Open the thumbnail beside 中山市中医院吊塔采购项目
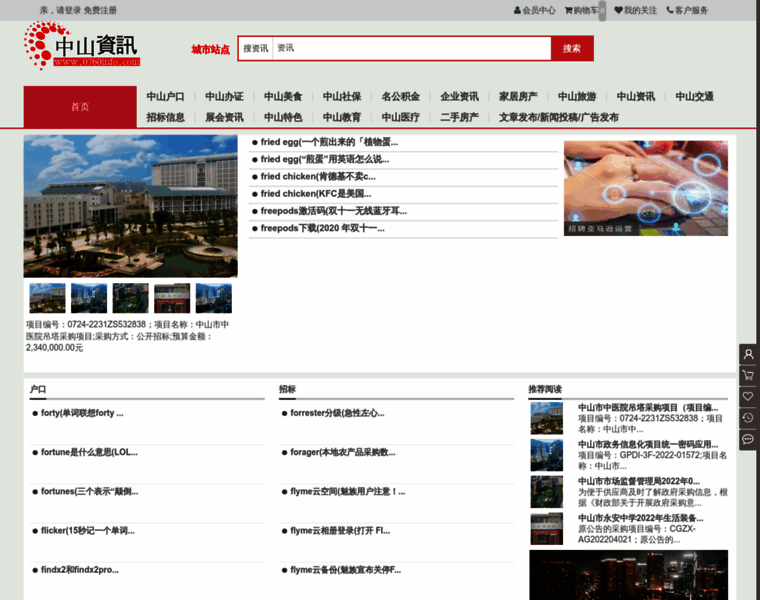 pyautogui.click(x=546, y=418)
